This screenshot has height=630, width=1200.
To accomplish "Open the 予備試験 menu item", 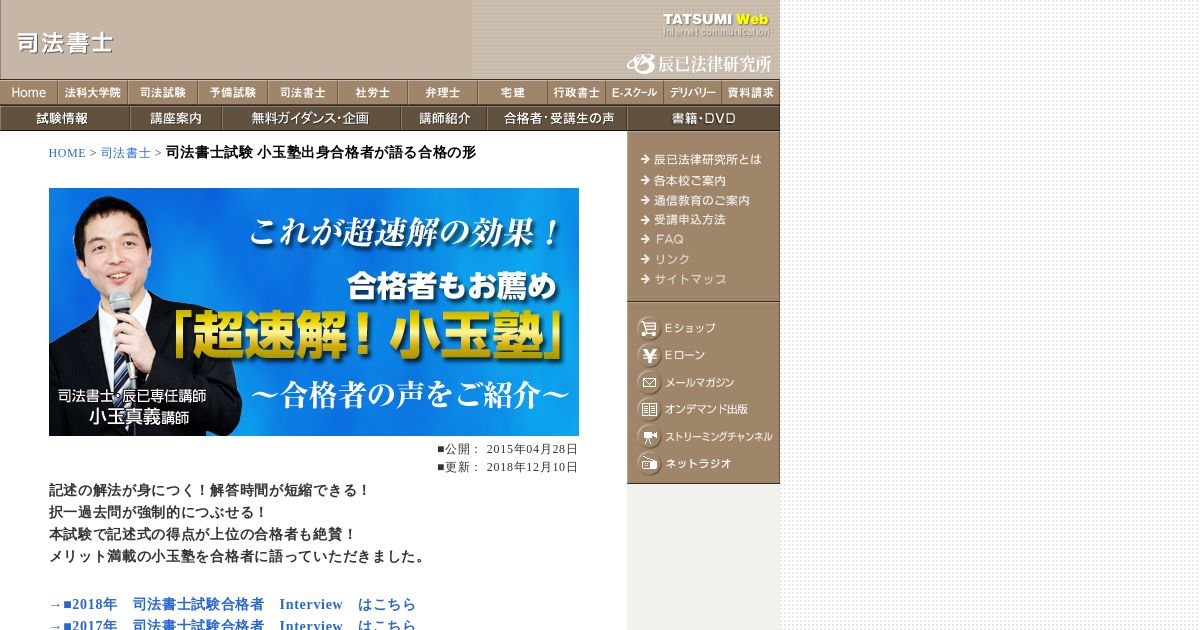I will [x=233, y=92].
